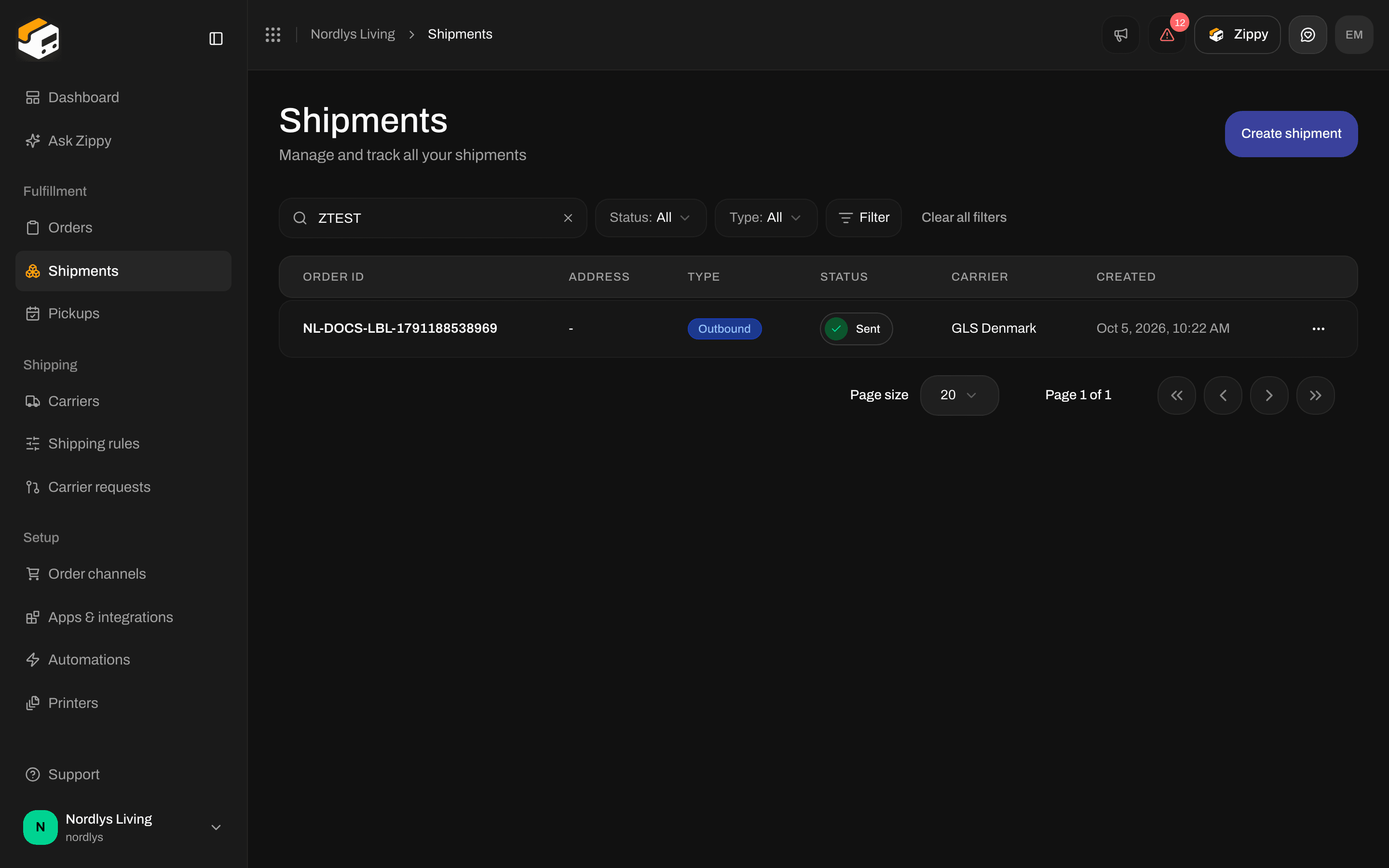Select Shipments in the sidebar
1389x868 pixels.
click(x=123, y=271)
